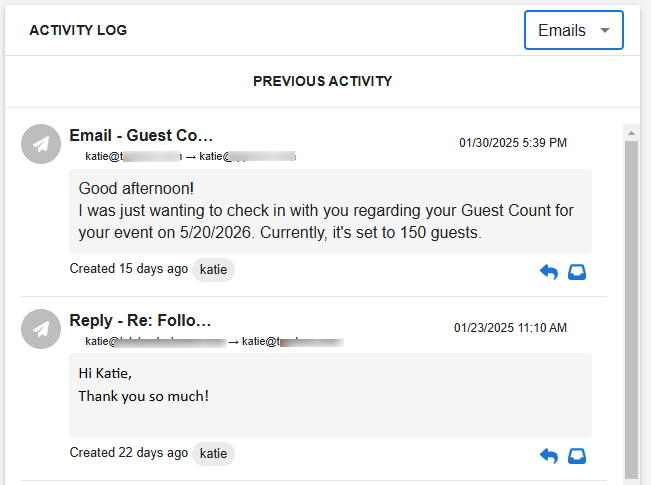Click the Activity Log header title
Image resolution: width=651 pixels, height=485 pixels.
[x=78, y=30]
